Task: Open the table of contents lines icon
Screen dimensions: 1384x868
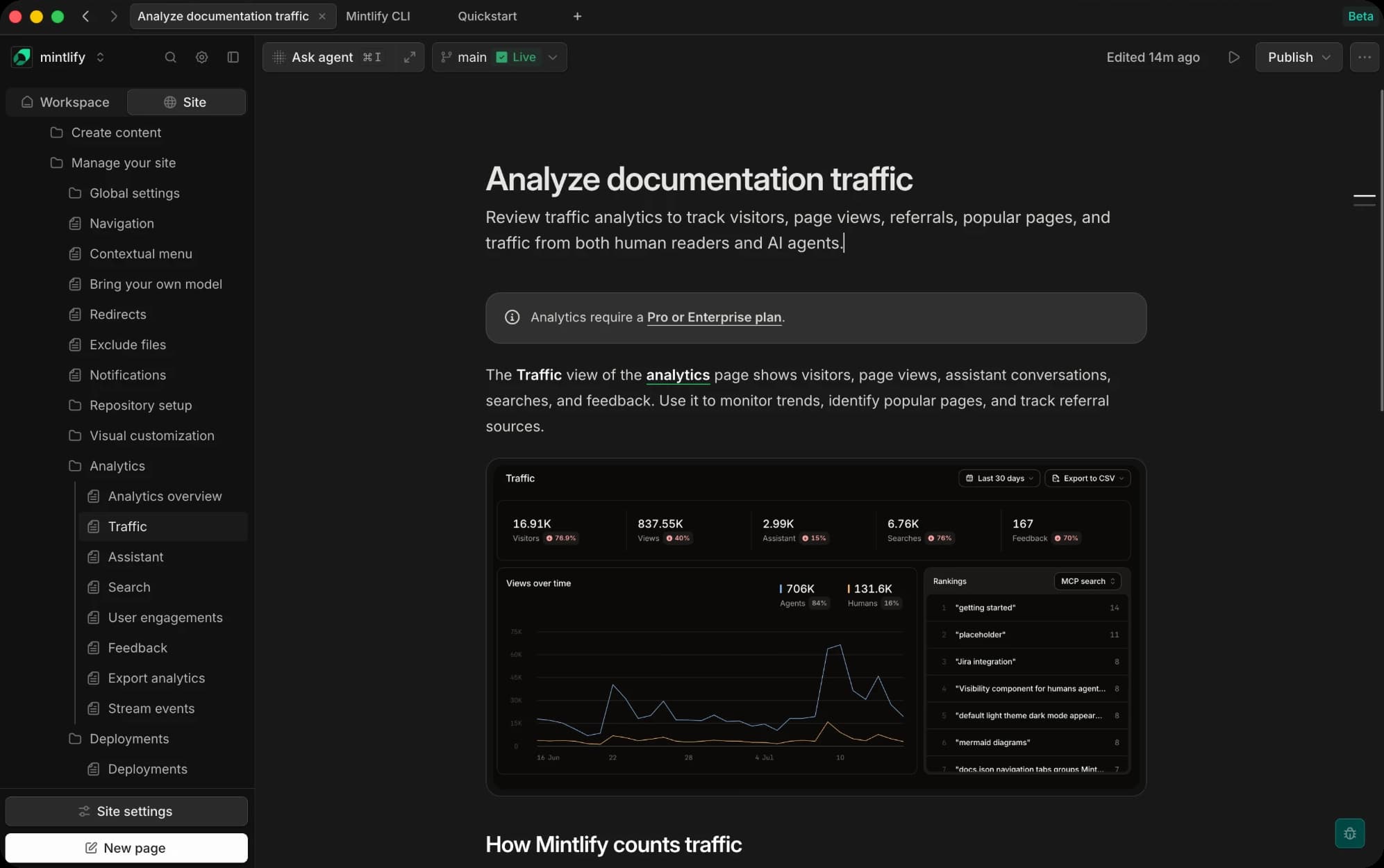Action: coord(1364,201)
